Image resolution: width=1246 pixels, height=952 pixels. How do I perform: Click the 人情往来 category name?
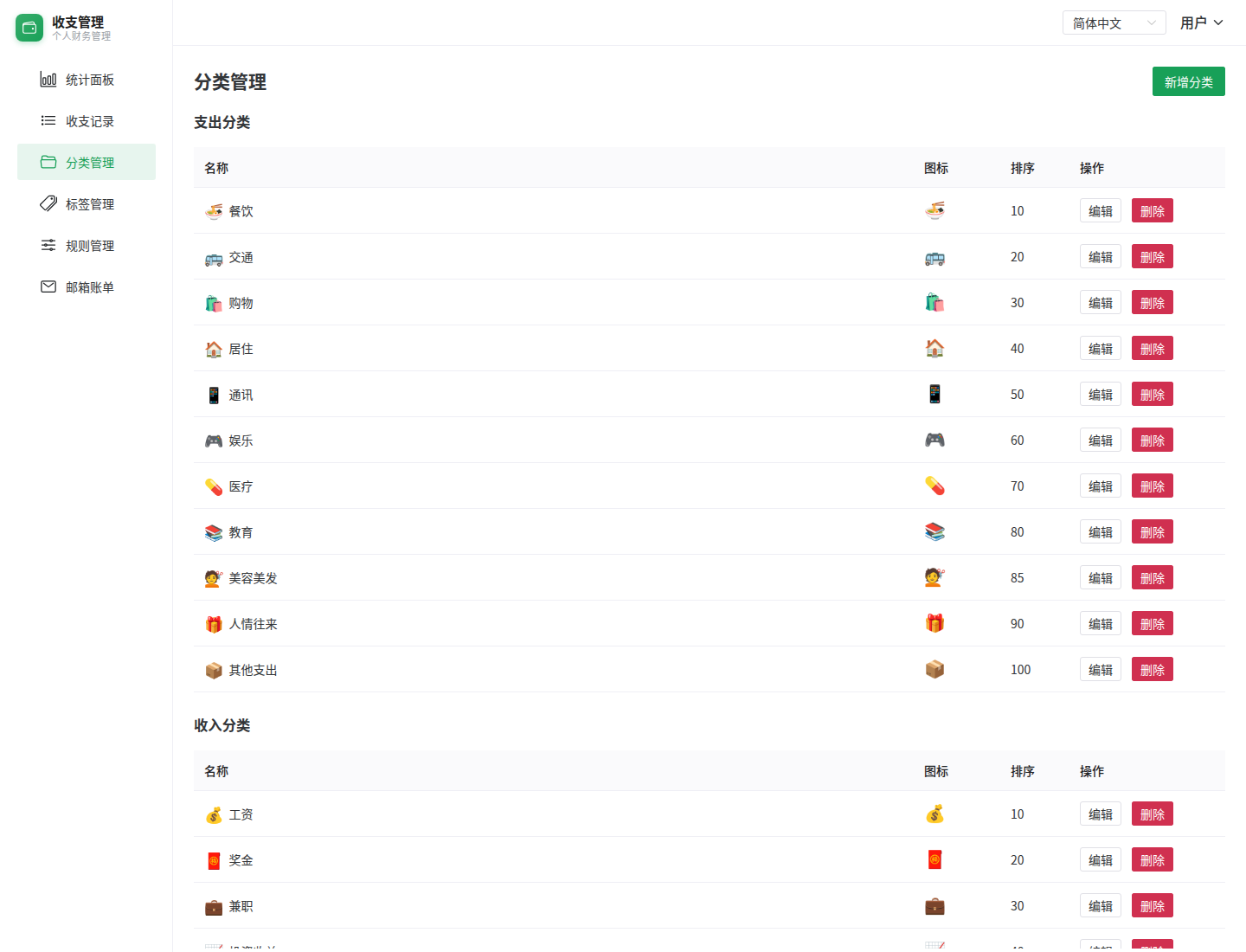point(253,624)
